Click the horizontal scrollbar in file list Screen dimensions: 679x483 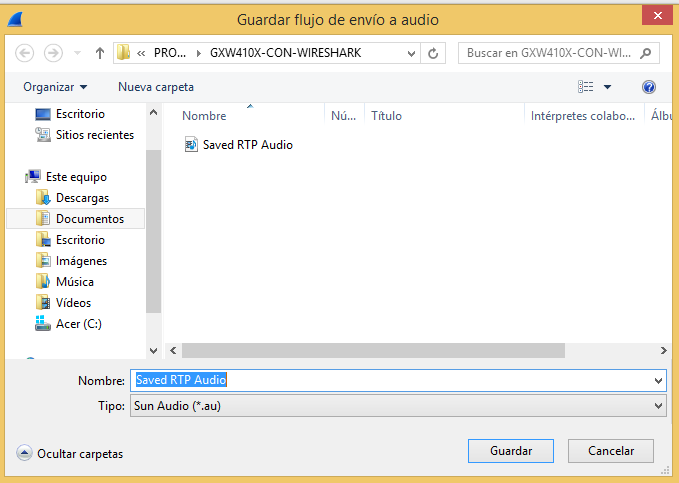pyautogui.click(x=373, y=350)
